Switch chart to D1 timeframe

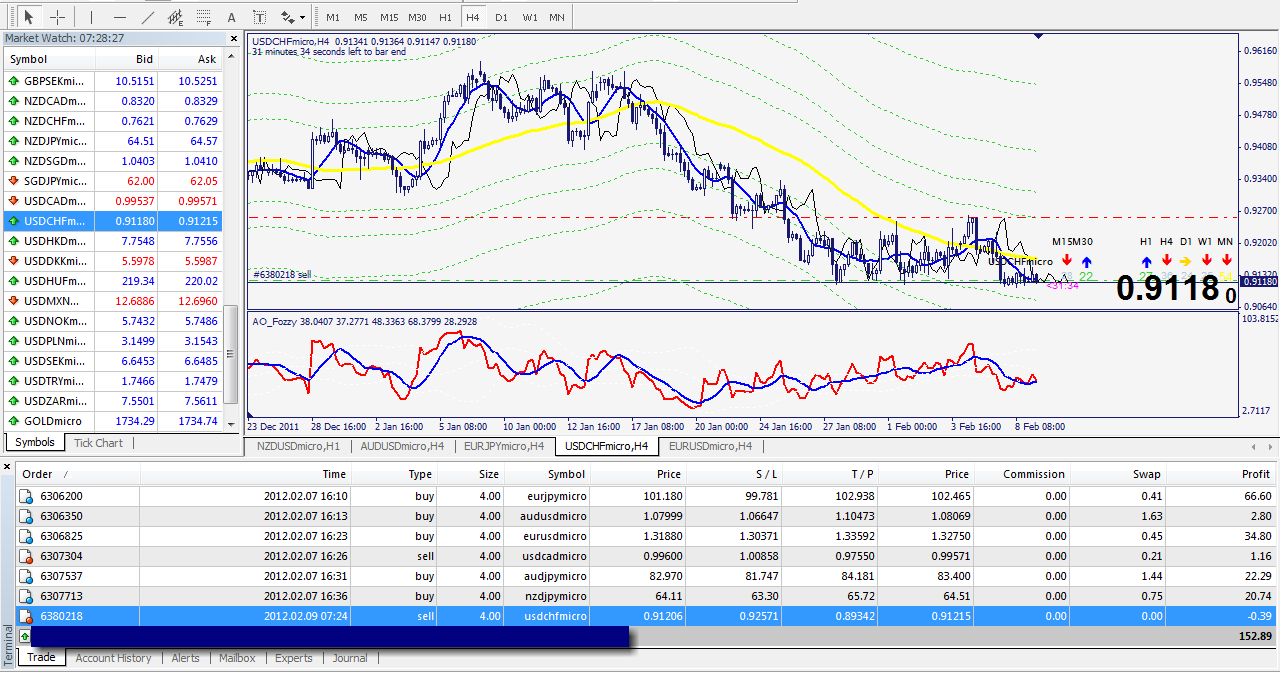click(501, 17)
